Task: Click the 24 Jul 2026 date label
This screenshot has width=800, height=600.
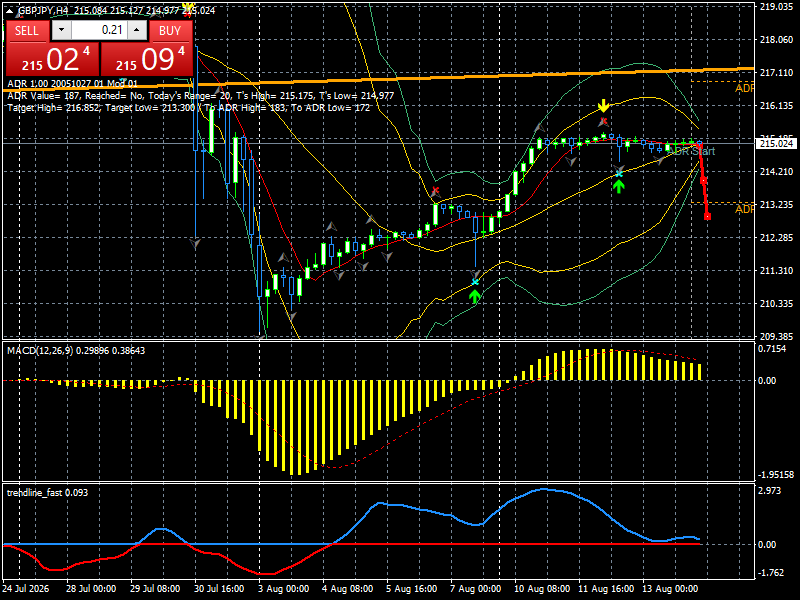Action: (26, 589)
